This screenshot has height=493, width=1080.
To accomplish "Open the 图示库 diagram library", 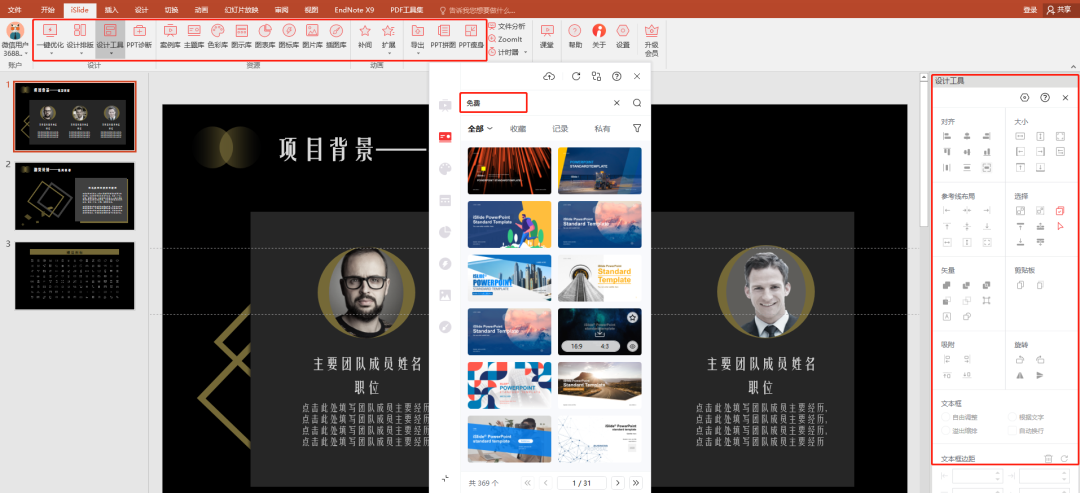I will [x=241, y=36].
